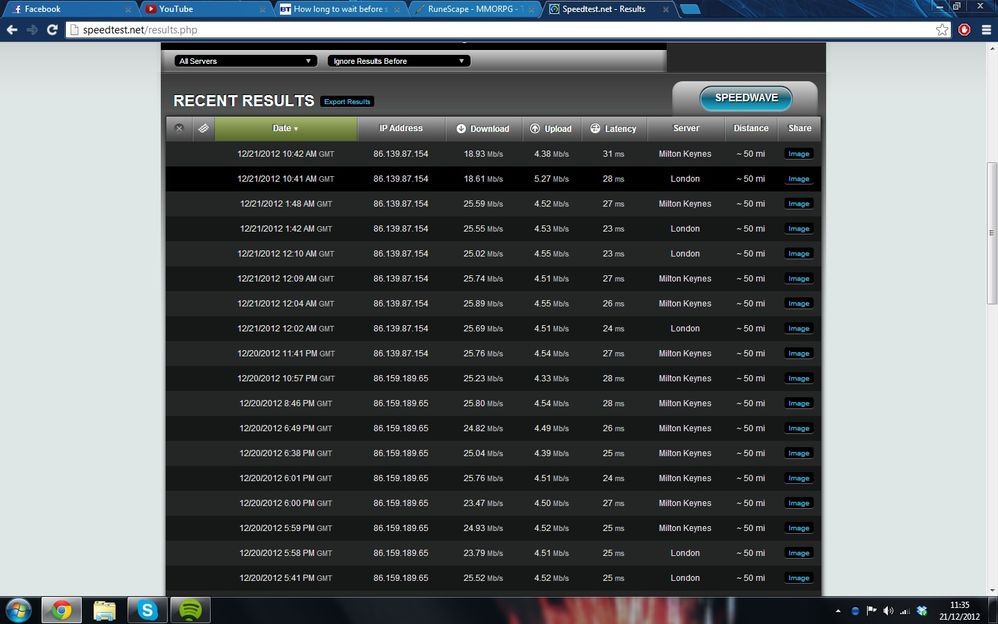Expand the Ignore Results Before dropdown
The image size is (998, 624).
(399, 61)
